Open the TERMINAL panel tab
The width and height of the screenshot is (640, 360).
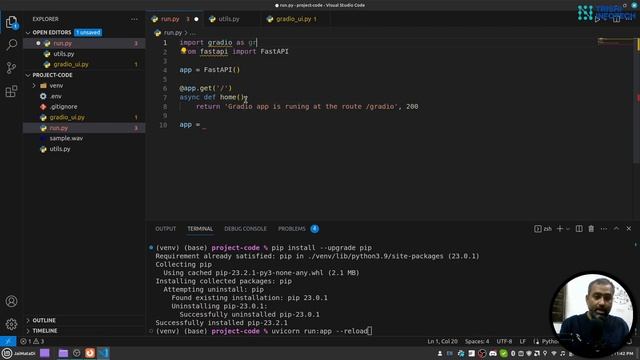point(200,229)
